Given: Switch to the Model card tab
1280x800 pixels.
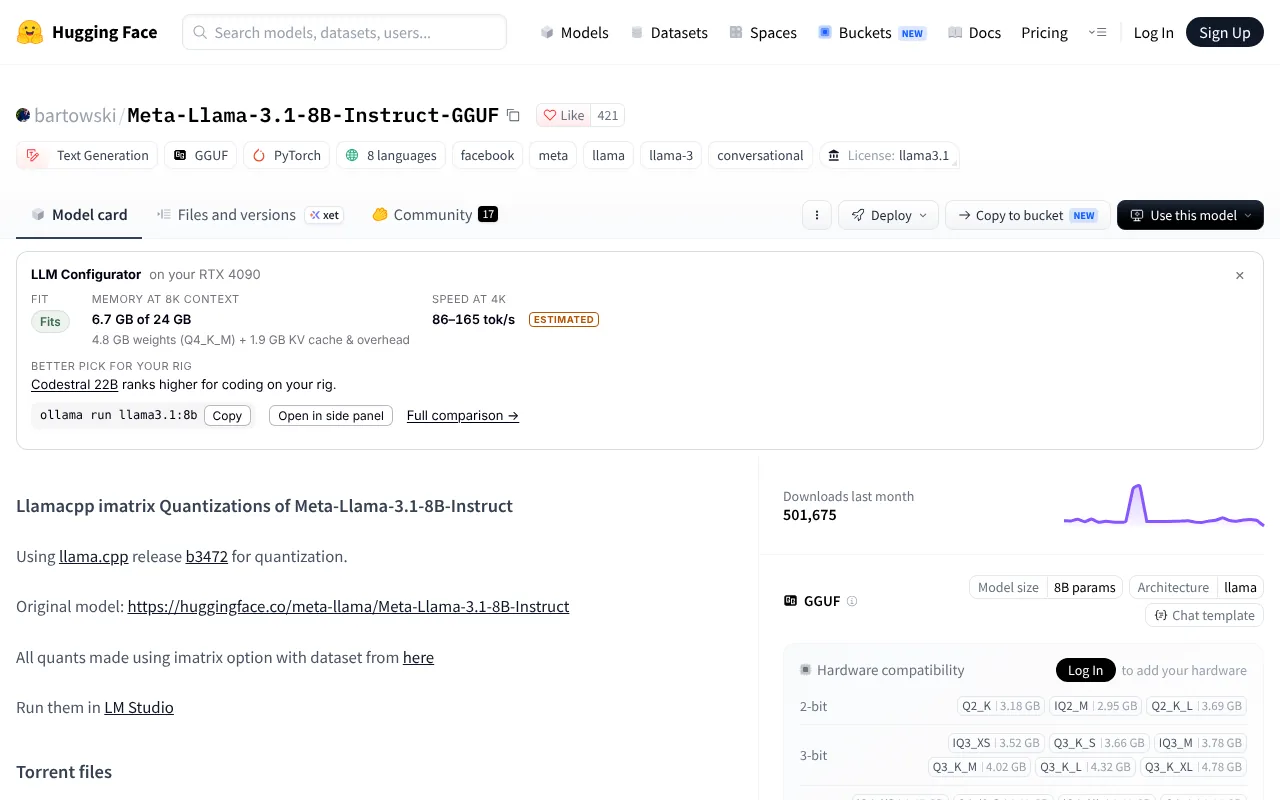Looking at the screenshot, I should click(79, 215).
